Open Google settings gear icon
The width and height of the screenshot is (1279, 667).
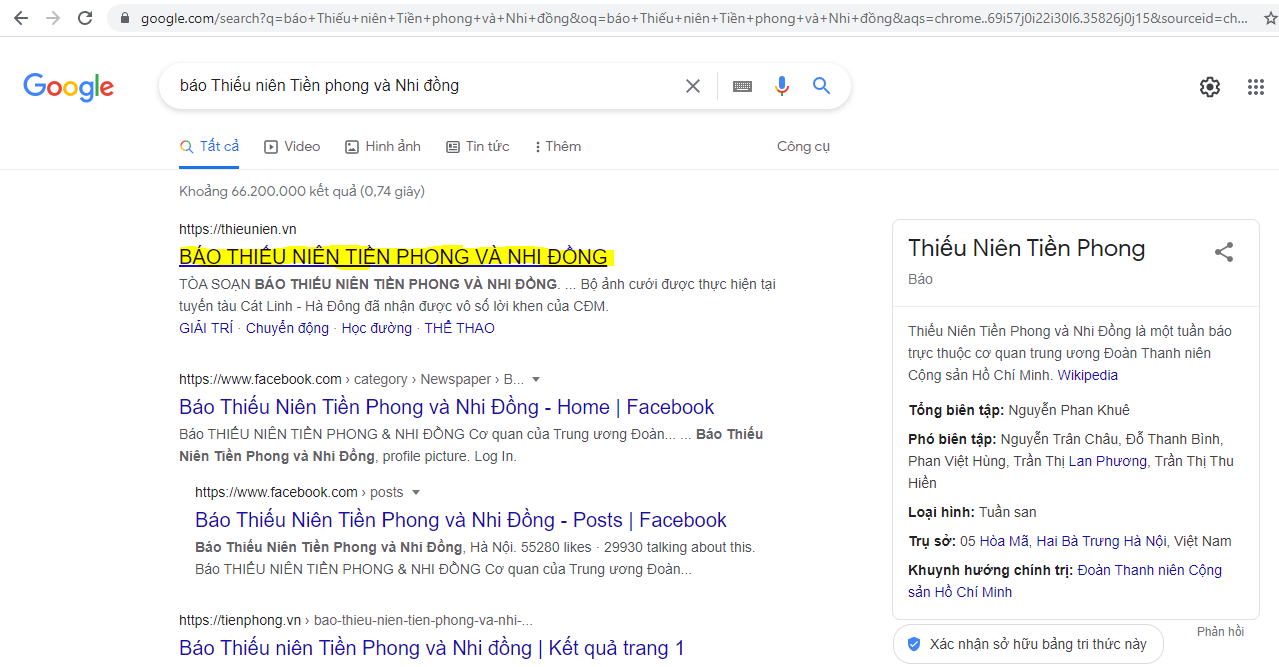pos(1210,87)
